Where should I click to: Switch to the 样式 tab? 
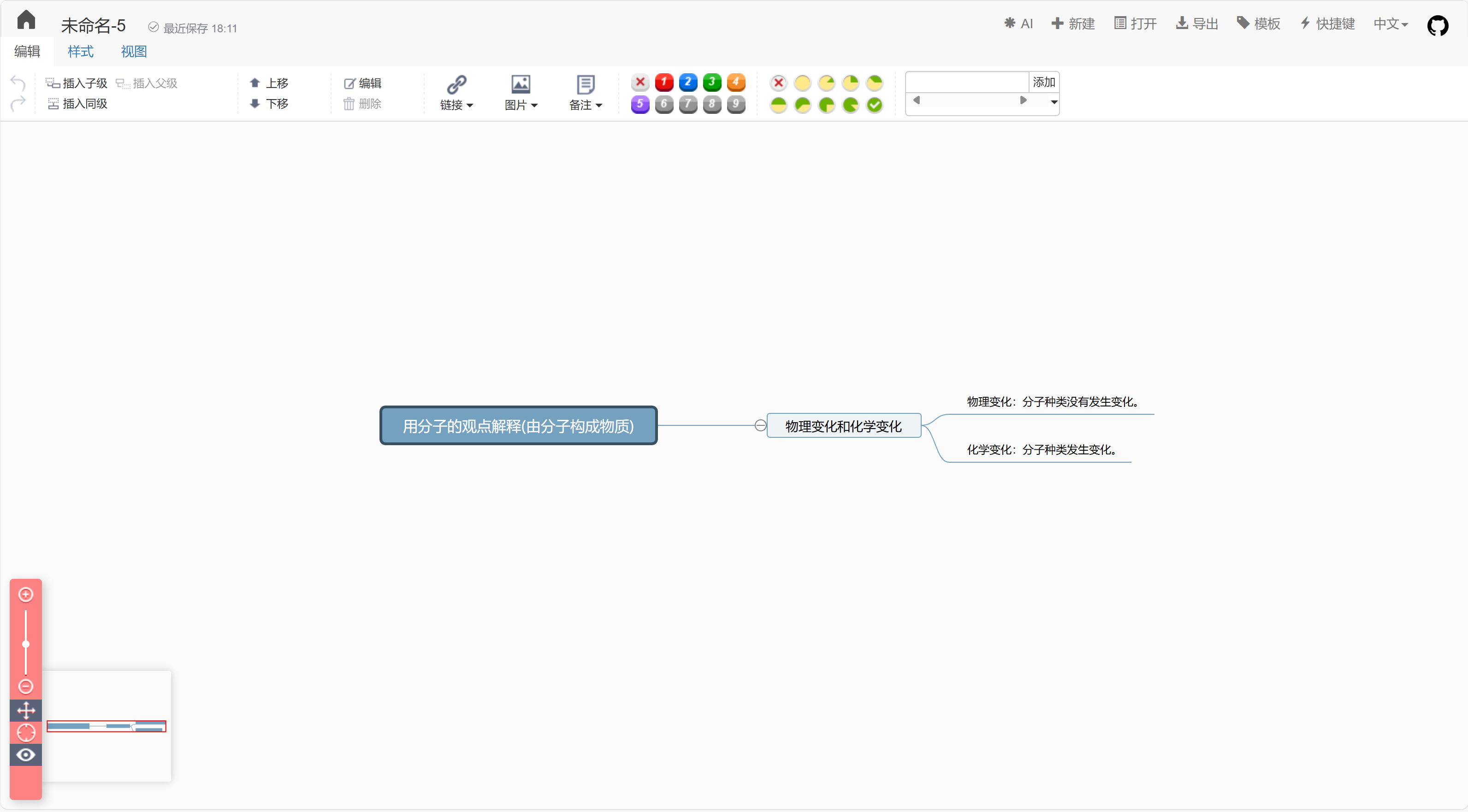pyautogui.click(x=80, y=51)
